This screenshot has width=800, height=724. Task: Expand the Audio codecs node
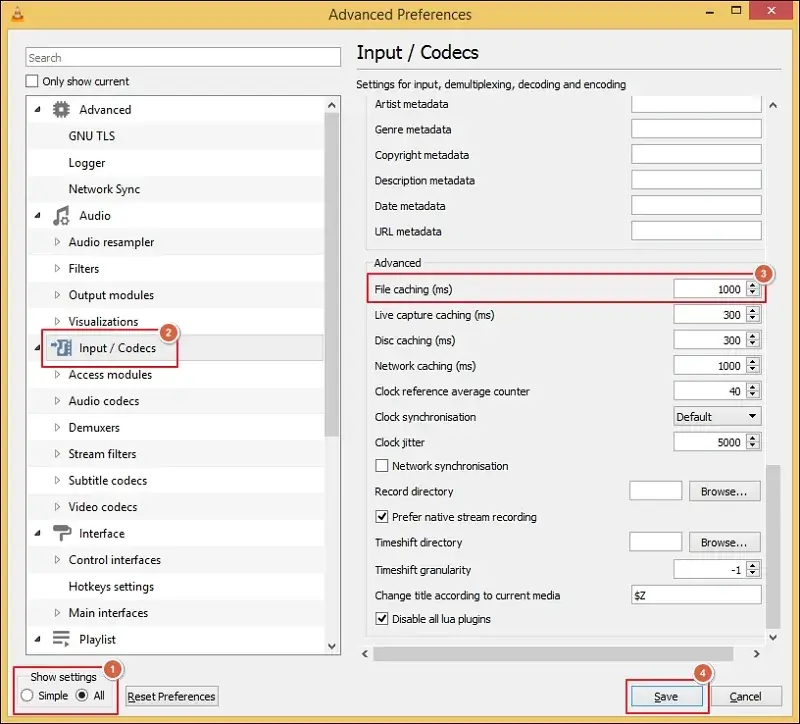(x=57, y=401)
